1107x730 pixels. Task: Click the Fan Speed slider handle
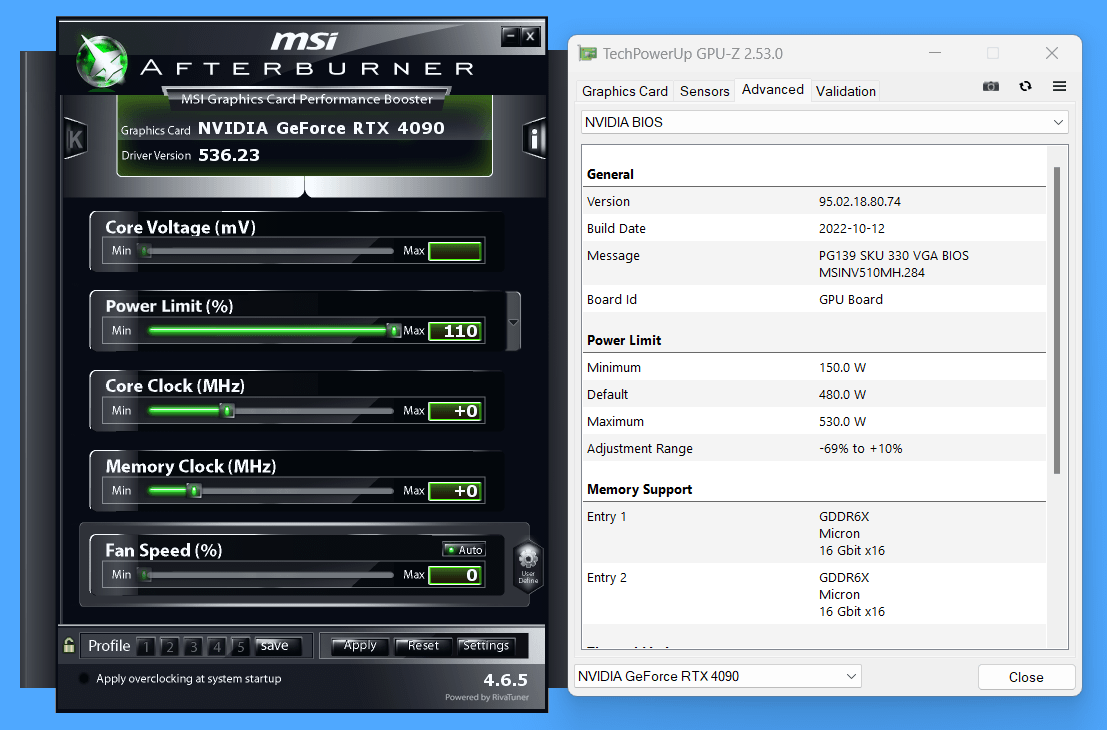pyautogui.click(x=145, y=575)
